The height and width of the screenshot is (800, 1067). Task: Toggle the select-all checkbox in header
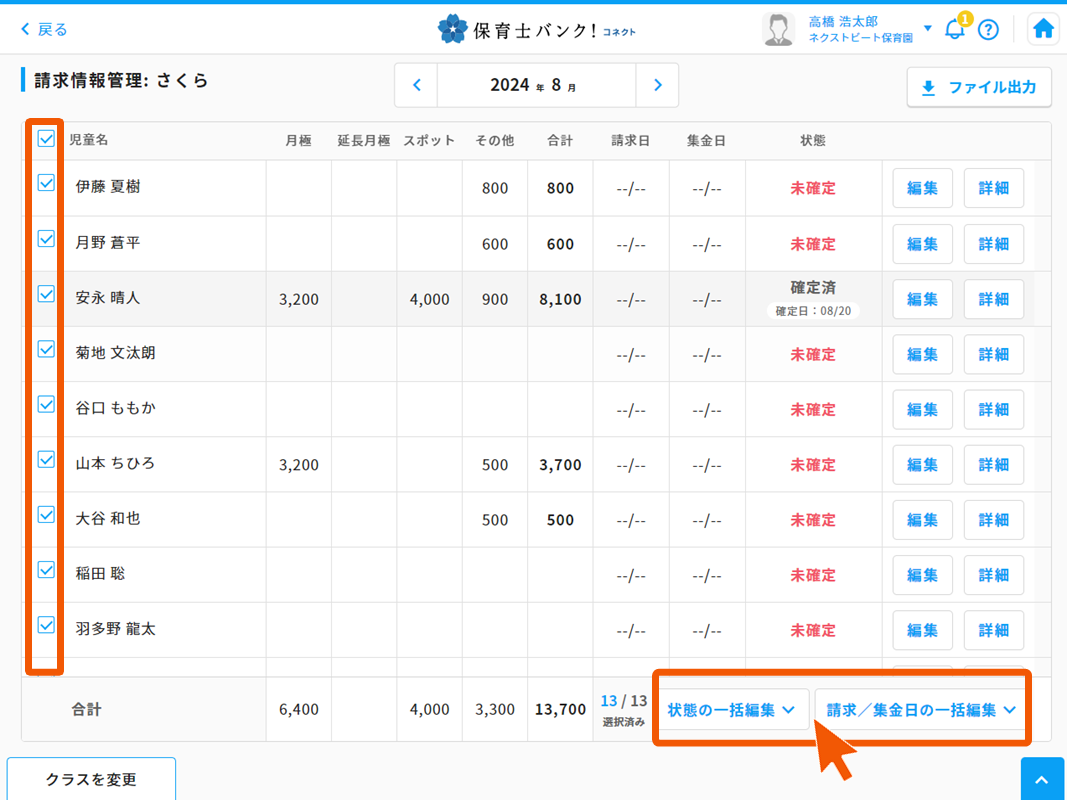[46, 139]
